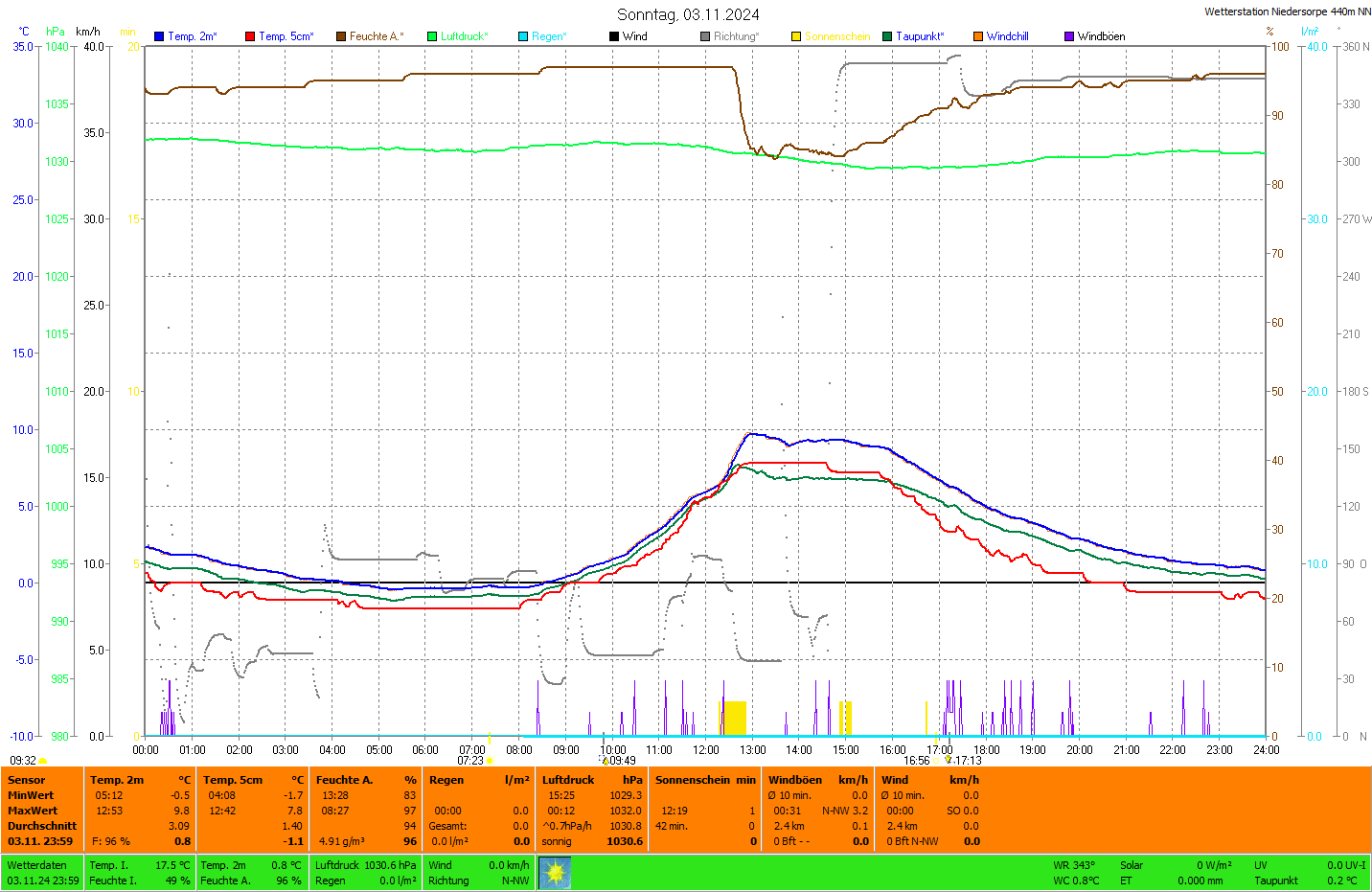
Task: Click the brown Feuchte A. legend square
Action: [x=340, y=36]
